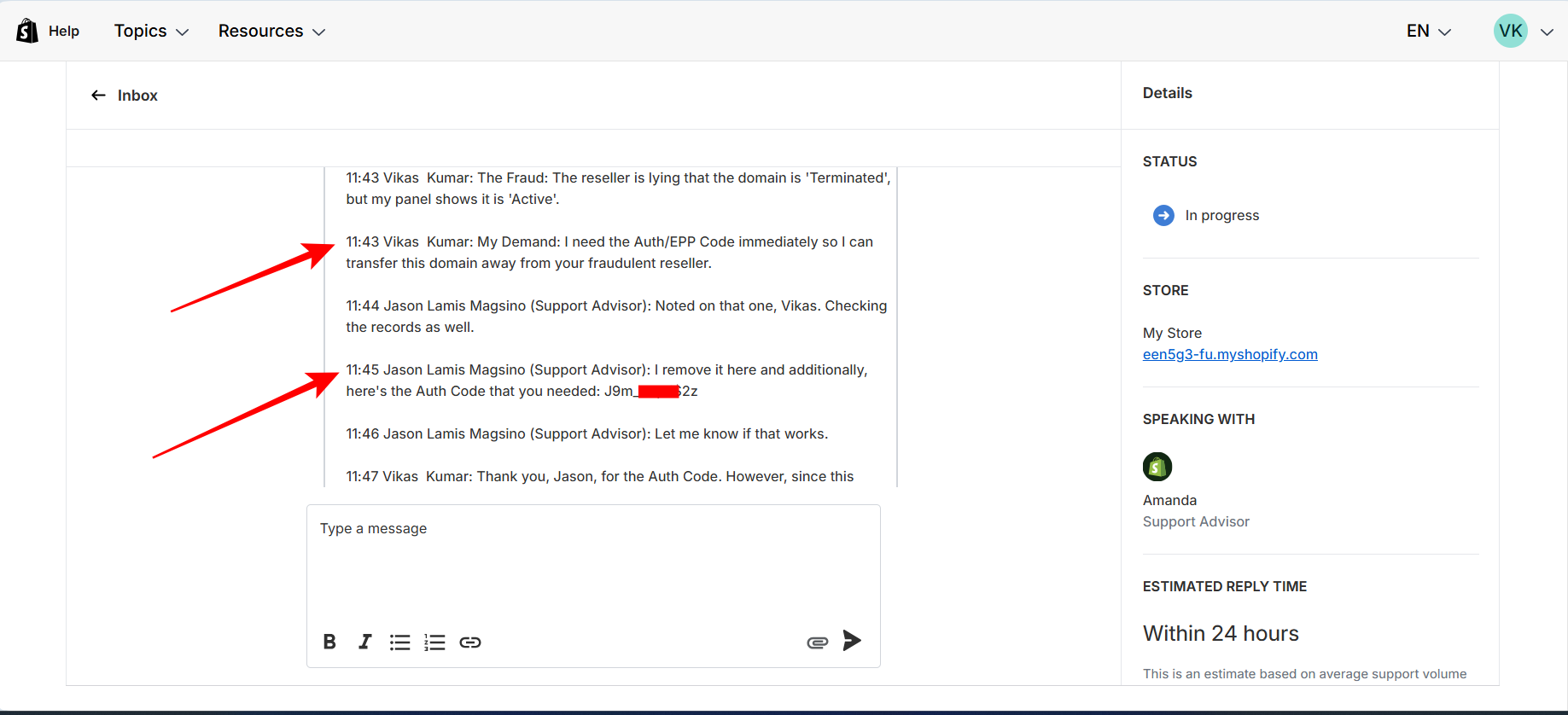Insert a numbered list
The image size is (1568, 715).
coord(434,642)
